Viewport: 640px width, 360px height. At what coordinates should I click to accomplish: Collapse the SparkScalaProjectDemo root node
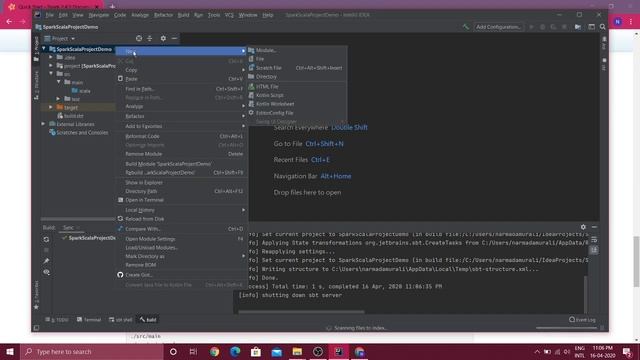pyautogui.click(x=44, y=49)
